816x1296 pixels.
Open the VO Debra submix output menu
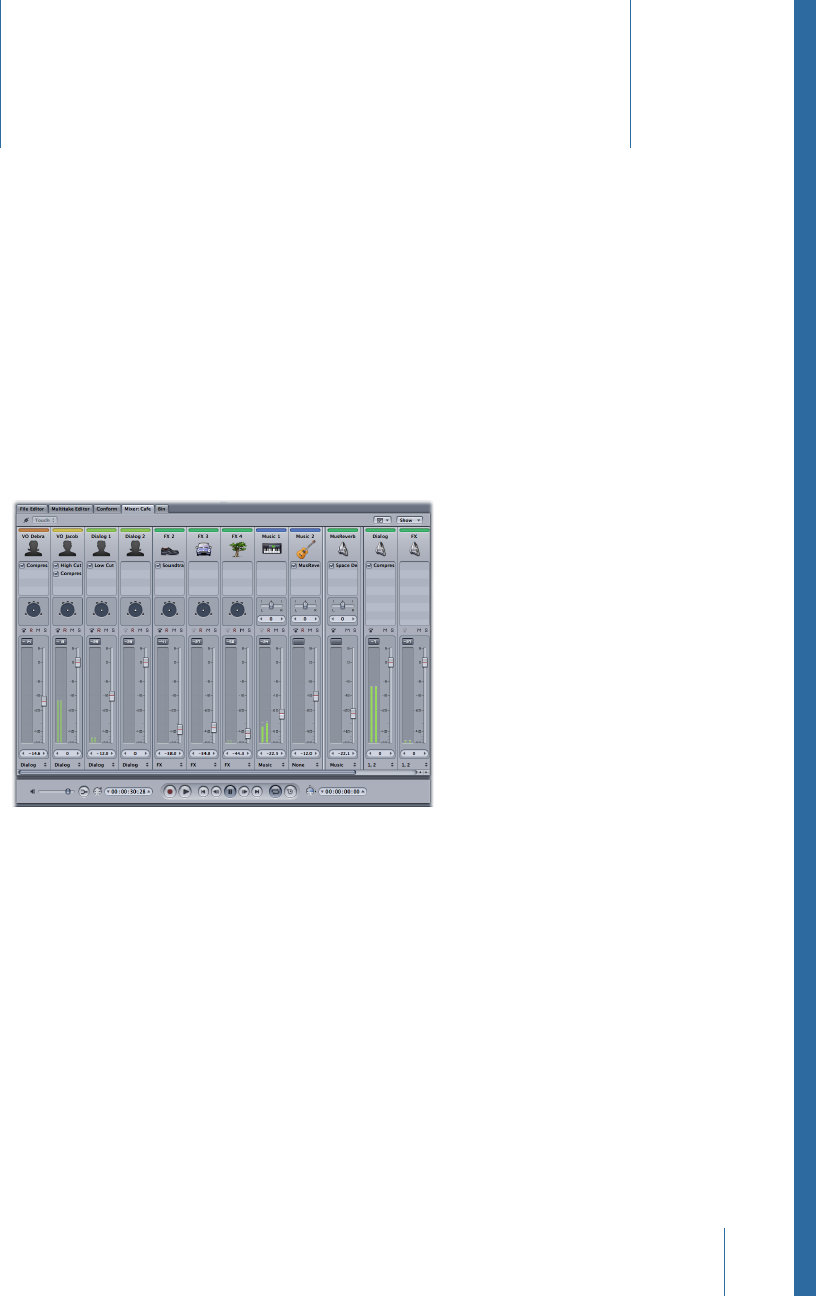pos(34,764)
